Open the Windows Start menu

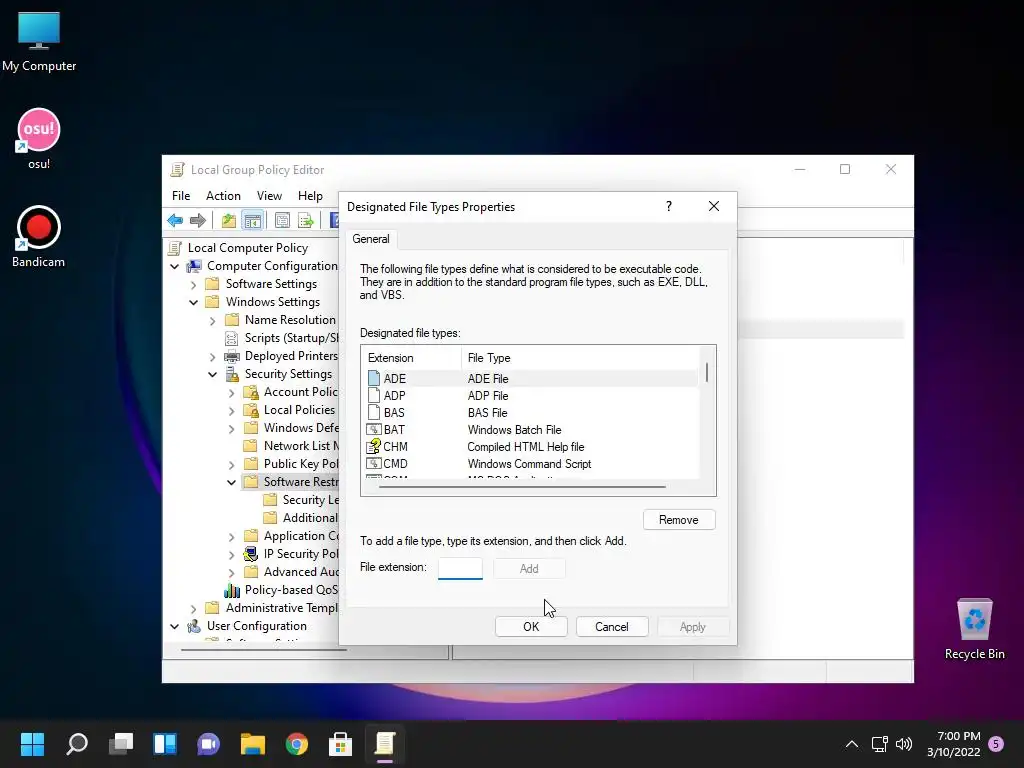(32, 744)
